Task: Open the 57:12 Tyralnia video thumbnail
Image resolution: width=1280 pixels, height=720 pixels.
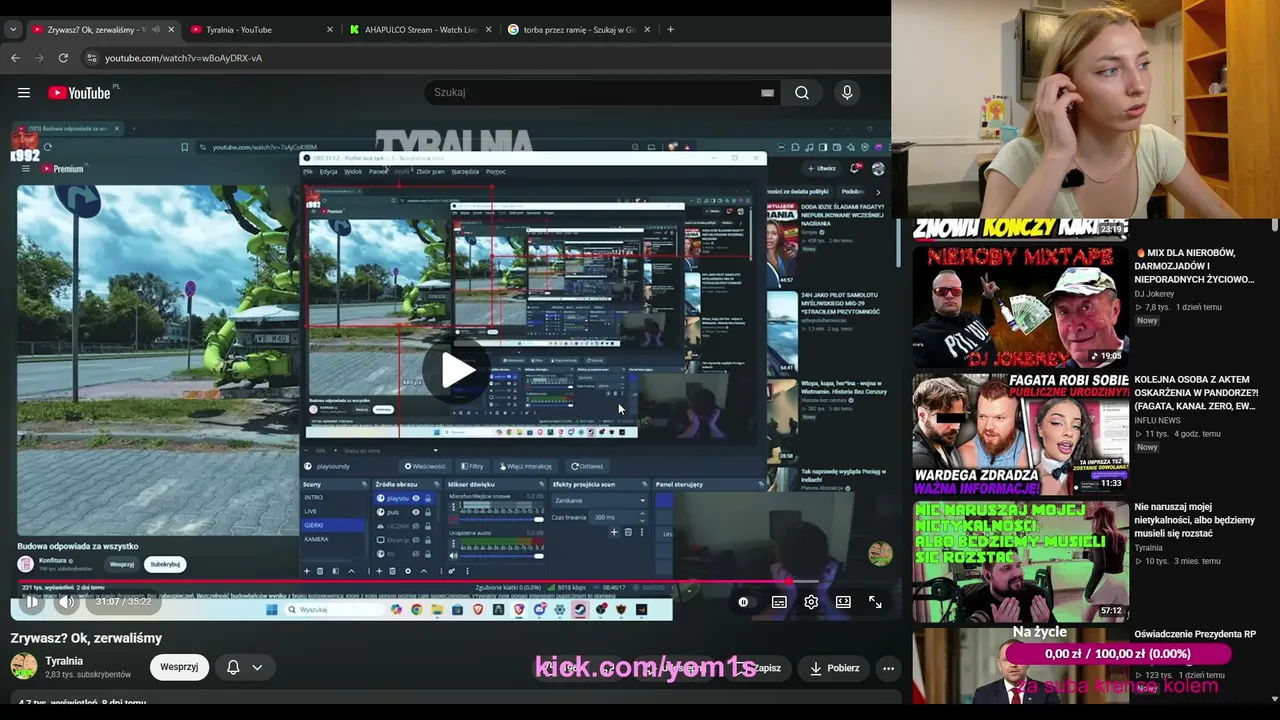Action: click(1020, 561)
